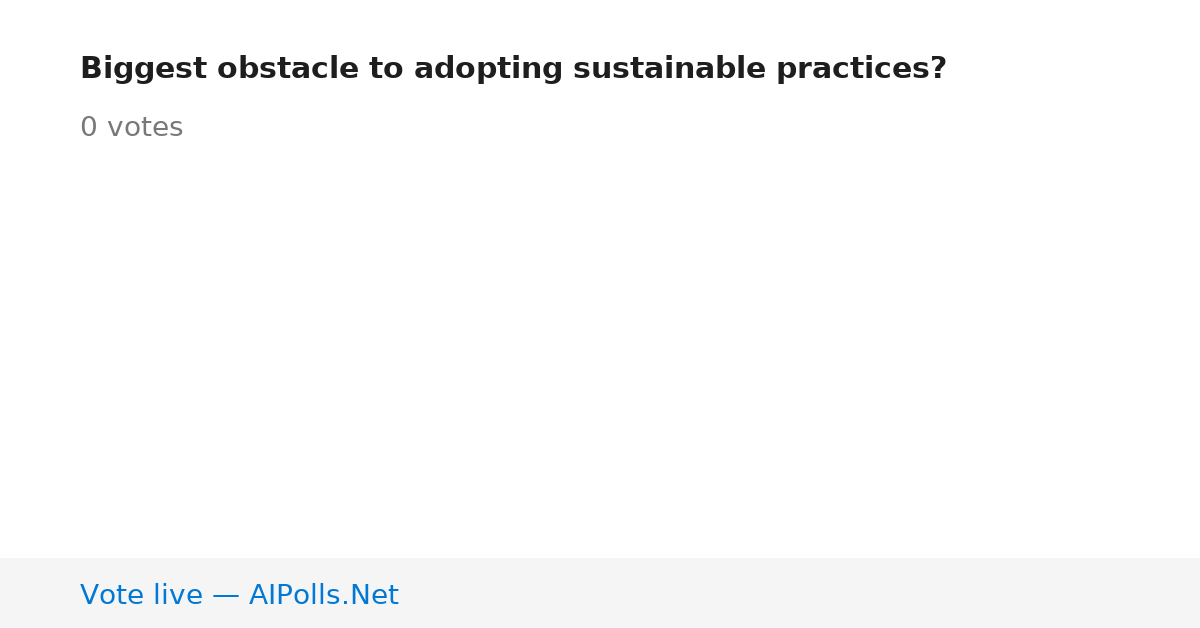
Task: Click the gray footer bar
Action: point(600,593)
